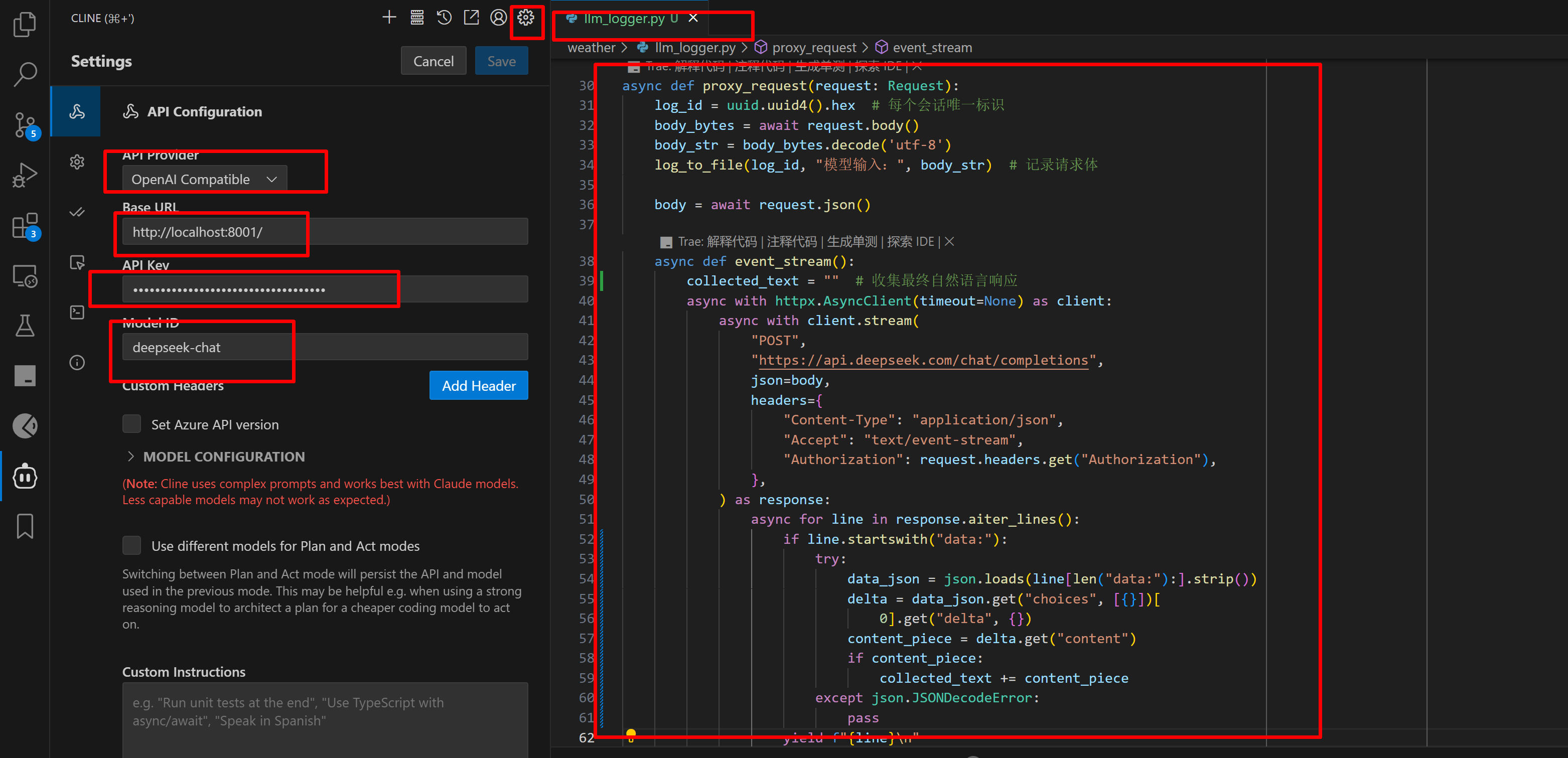Click proxy_request breadcrumb item

point(813,48)
